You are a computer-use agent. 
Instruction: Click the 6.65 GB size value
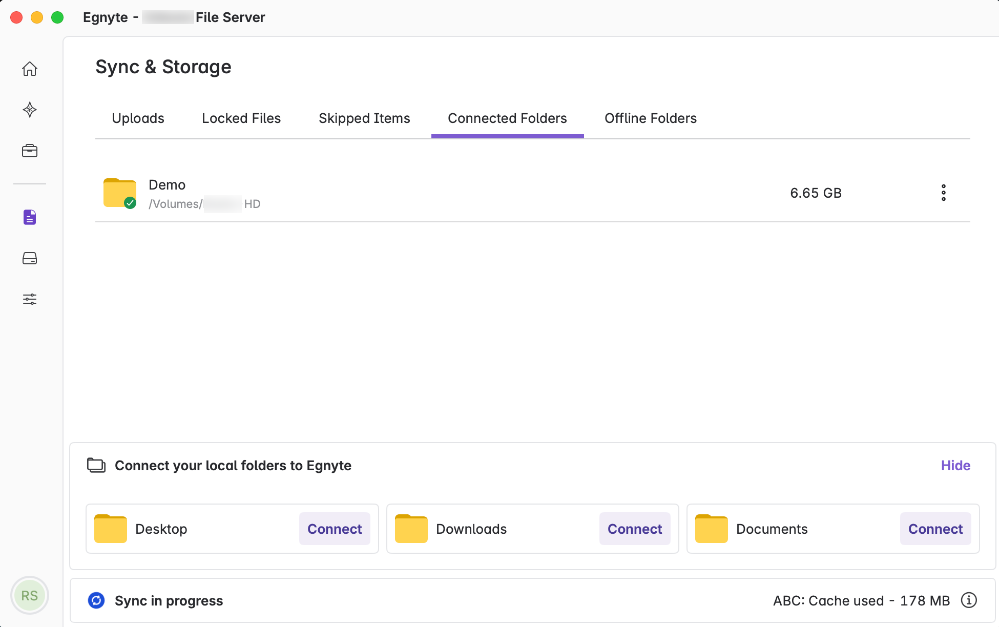coord(816,193)
